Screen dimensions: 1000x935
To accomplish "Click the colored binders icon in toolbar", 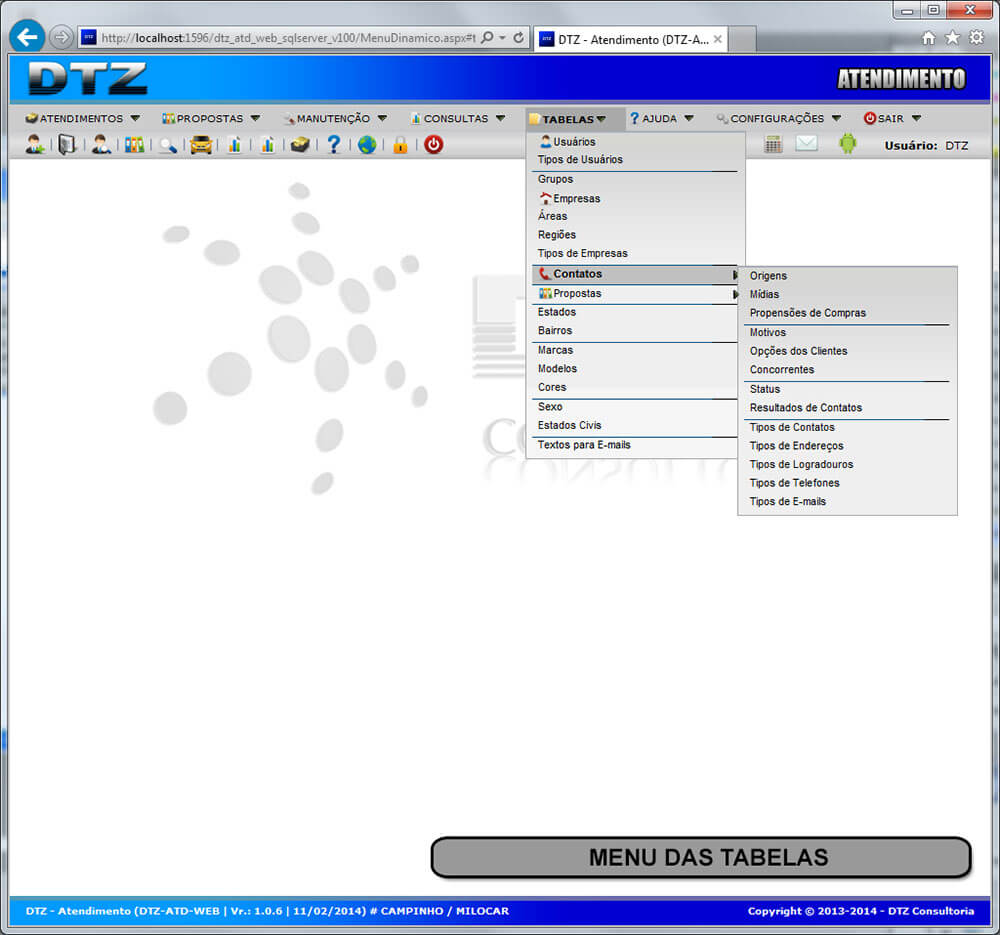I will (x=134, y=145).
